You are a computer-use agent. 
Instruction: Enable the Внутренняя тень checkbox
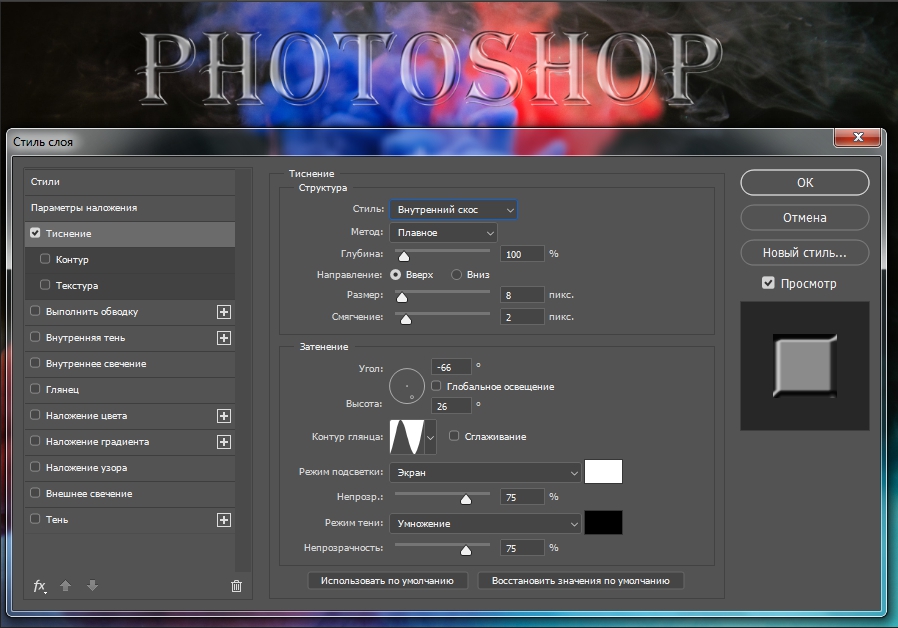[x=36, y=337]
